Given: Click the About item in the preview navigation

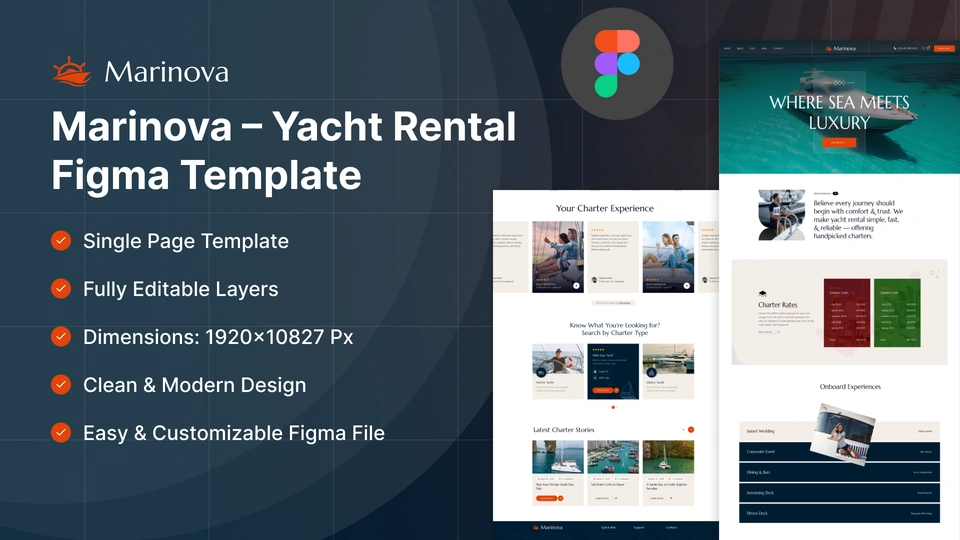Looking at the screenshot, I should pos(740,48).
